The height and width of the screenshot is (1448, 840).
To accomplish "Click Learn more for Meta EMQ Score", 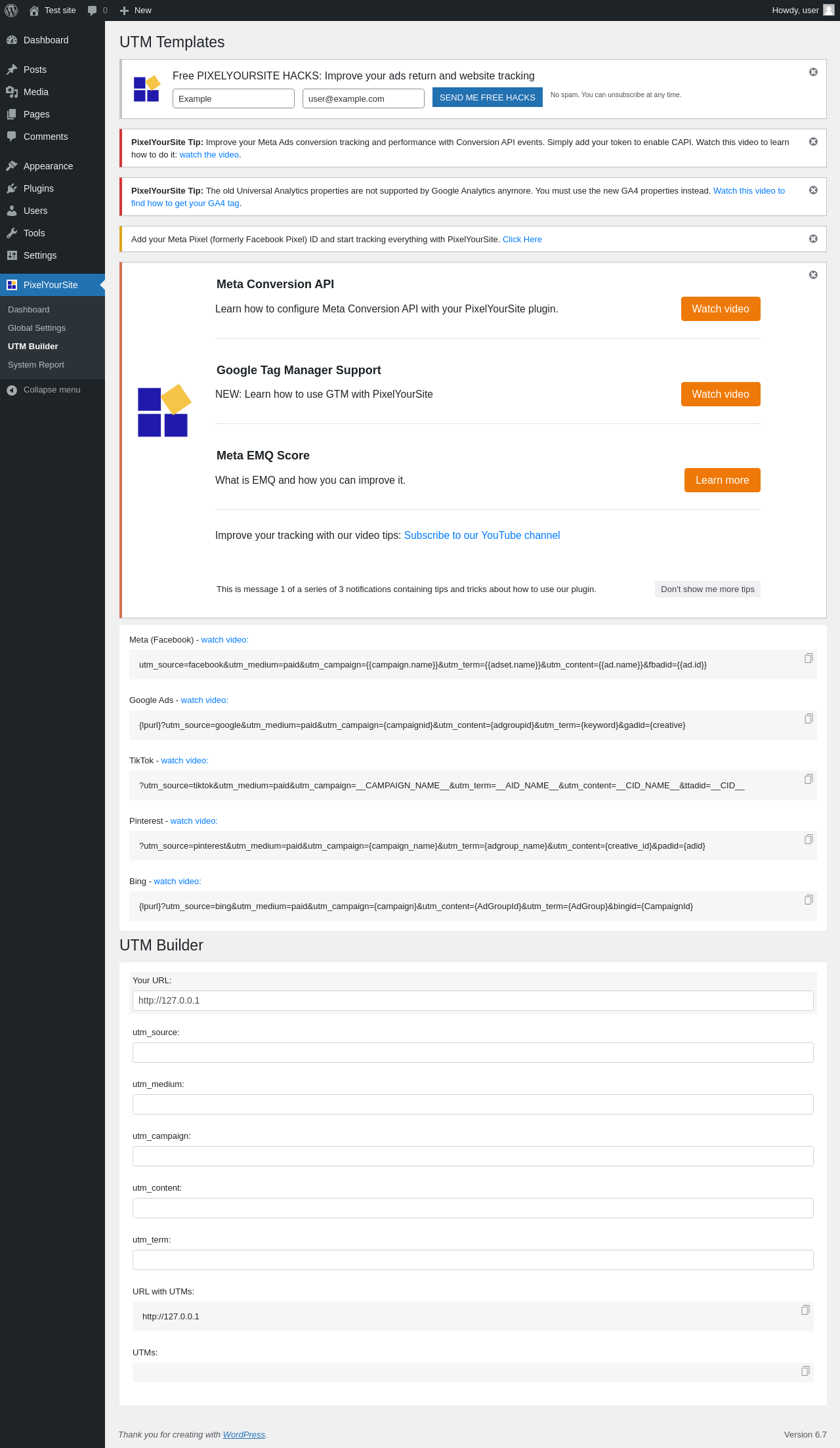I will (x=723, y=480).
